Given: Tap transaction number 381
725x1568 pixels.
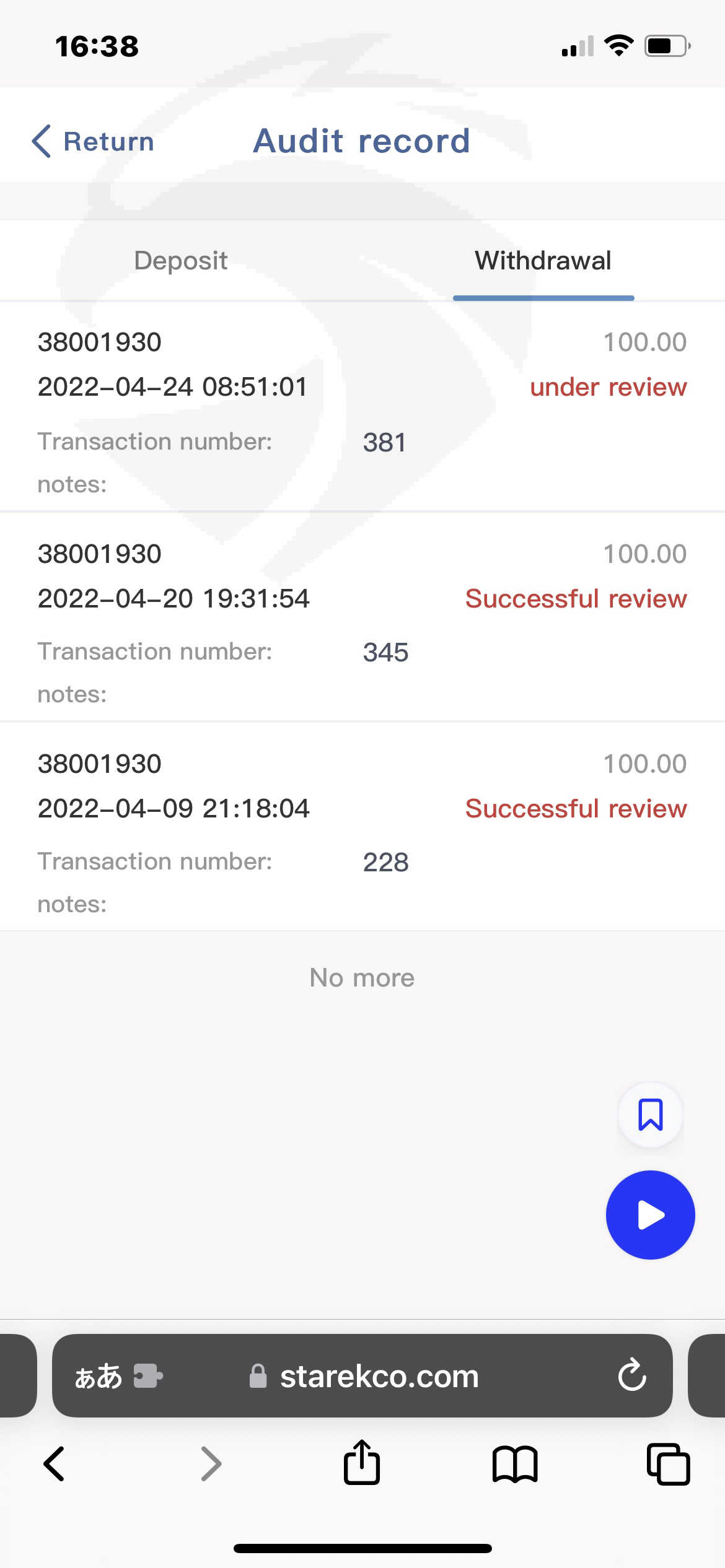Looking at the screenshot, I should pos(384,442).
